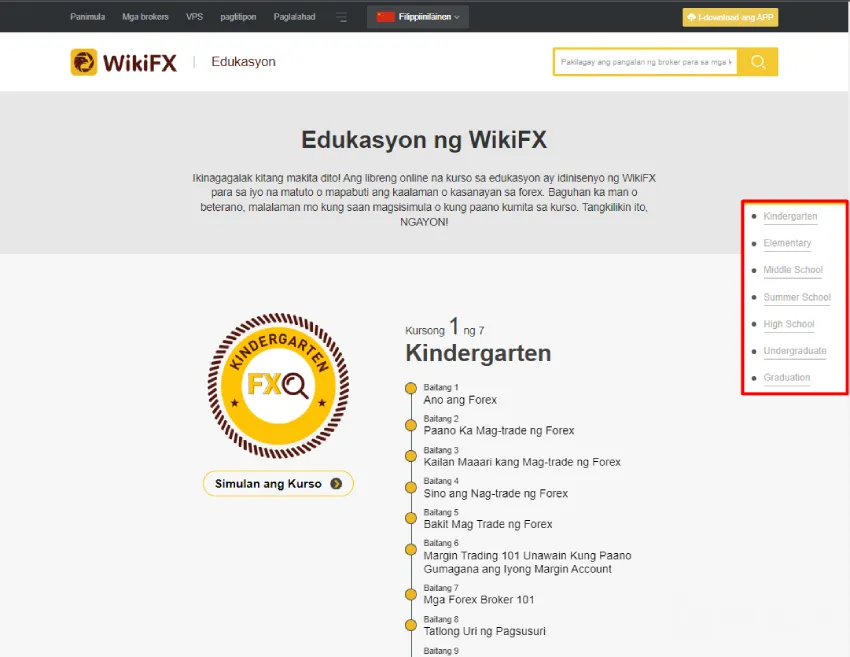Open the hamburger menu icon in top bar
Image resolution: width=850 pixels, height=657 pixels.
(341, 17)
